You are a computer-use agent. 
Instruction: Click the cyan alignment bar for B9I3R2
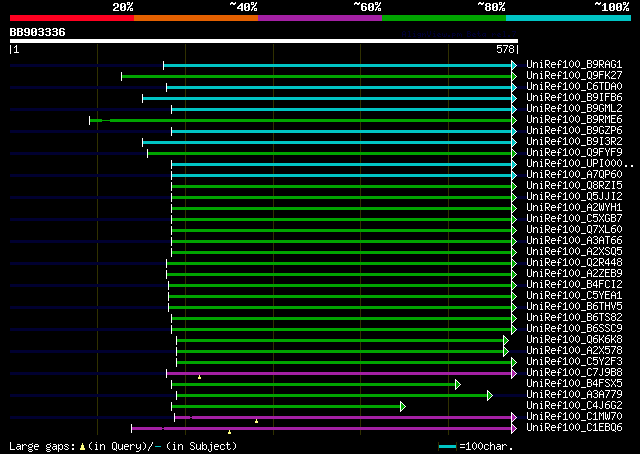327,142
